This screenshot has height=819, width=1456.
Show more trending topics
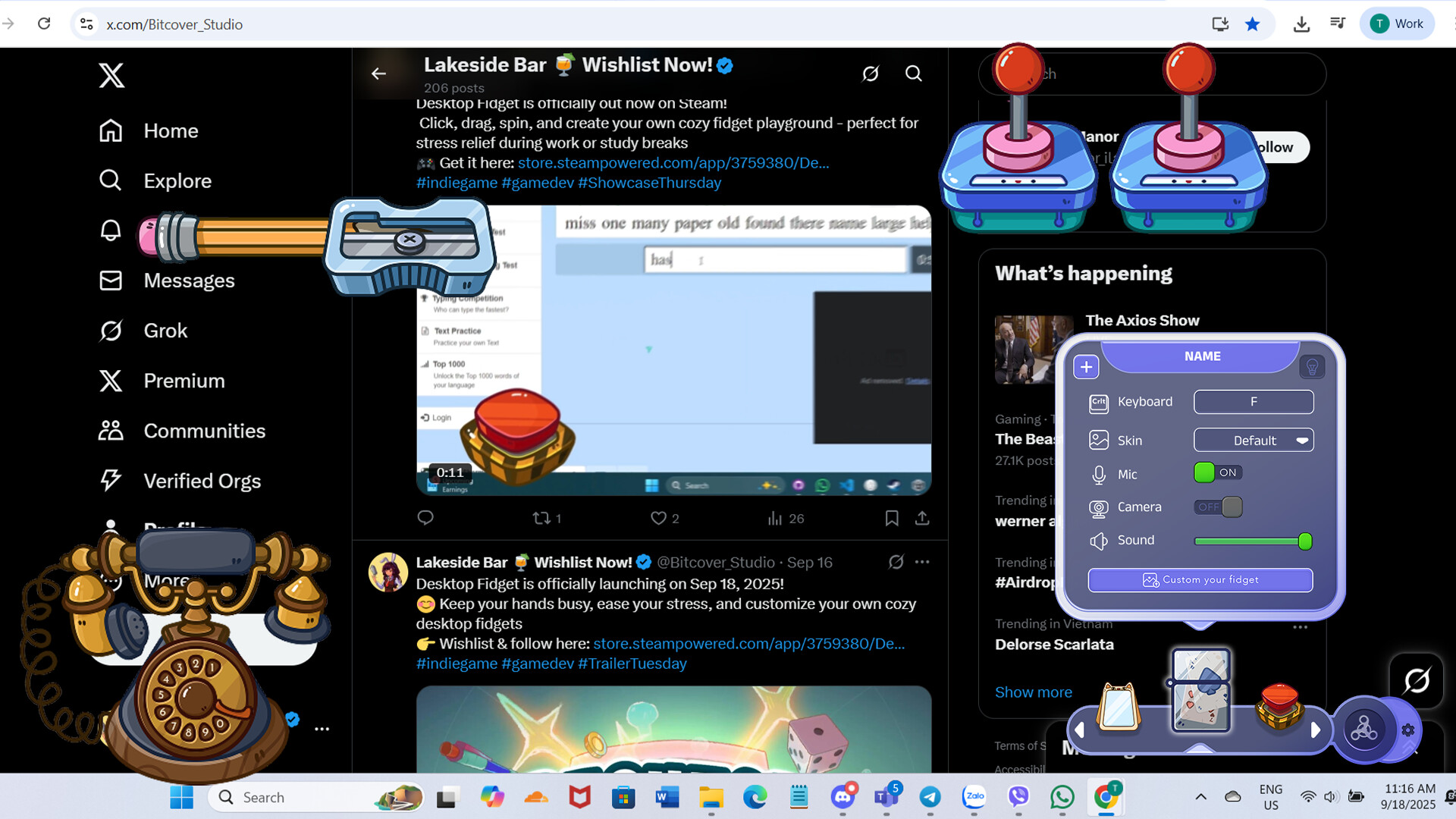pyautogui.click(x=1033, y=692)
